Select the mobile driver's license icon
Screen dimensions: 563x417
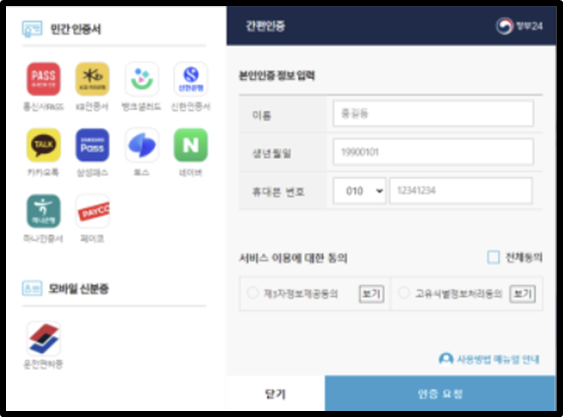click(43, 338)
